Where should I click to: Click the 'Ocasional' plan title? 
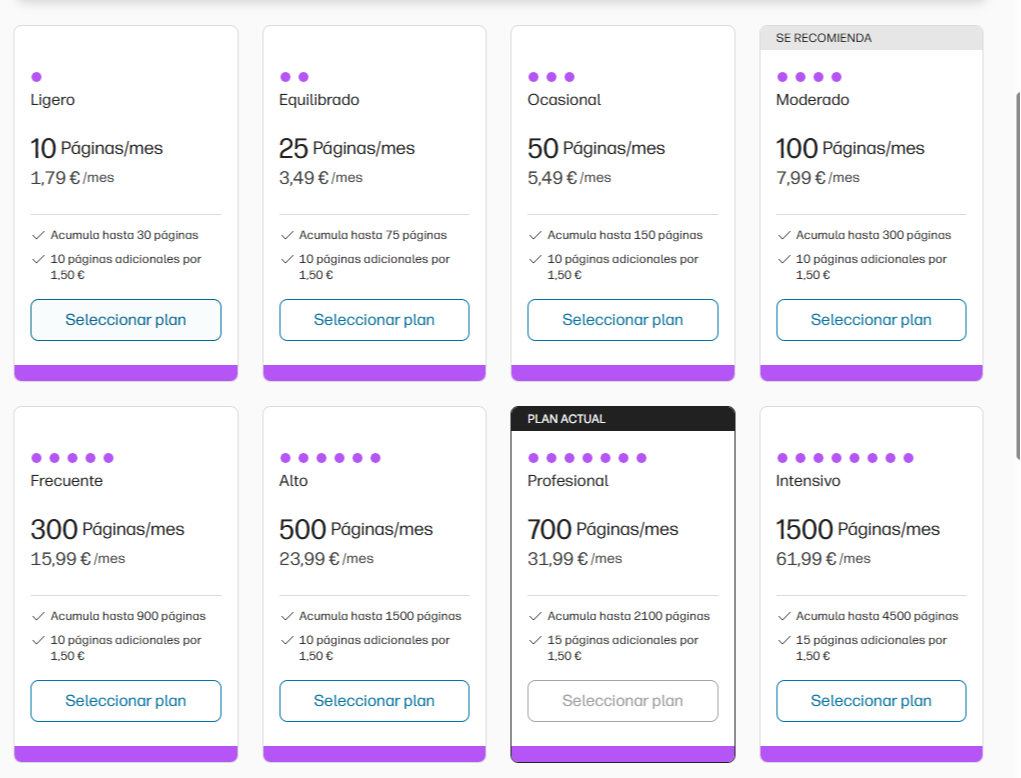564,100
